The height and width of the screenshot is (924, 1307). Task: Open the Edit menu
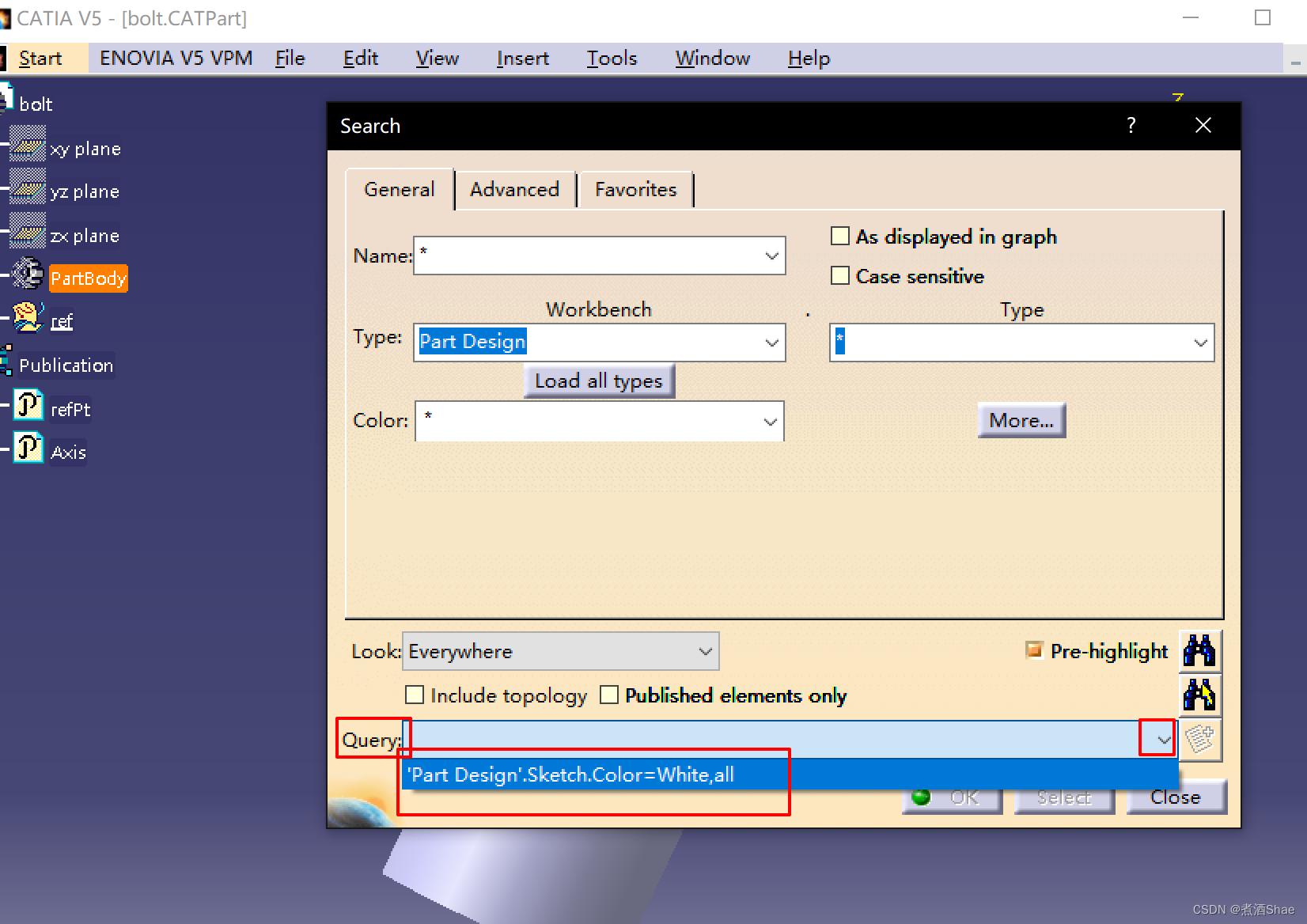[x=361, y=59]
